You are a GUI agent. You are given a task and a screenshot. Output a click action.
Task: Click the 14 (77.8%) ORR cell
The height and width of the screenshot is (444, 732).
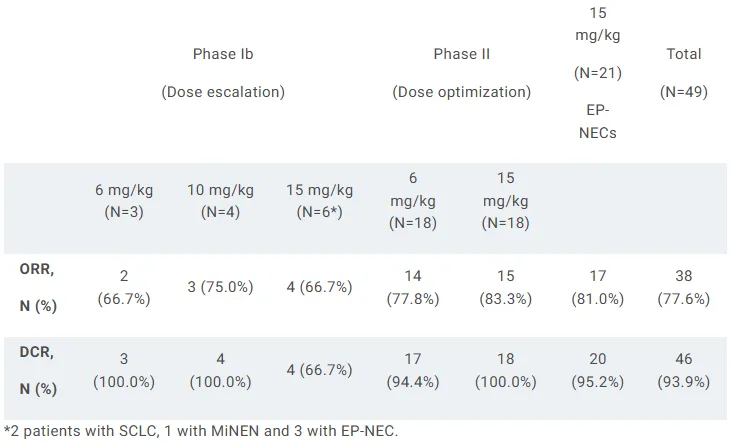coord(413,287)
